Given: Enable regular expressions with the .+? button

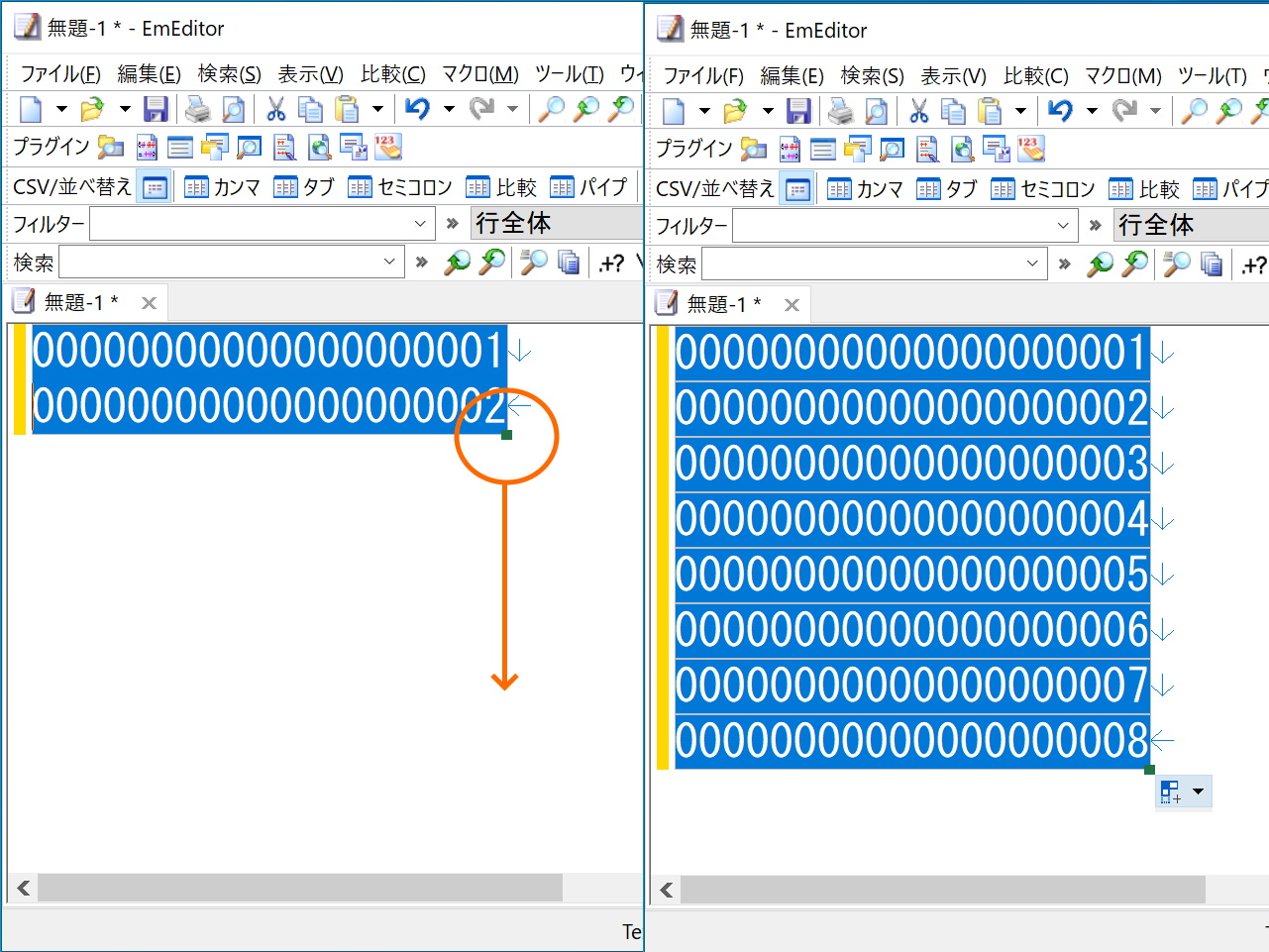Looking at the screenshot, I should click(x=611, y=262).
